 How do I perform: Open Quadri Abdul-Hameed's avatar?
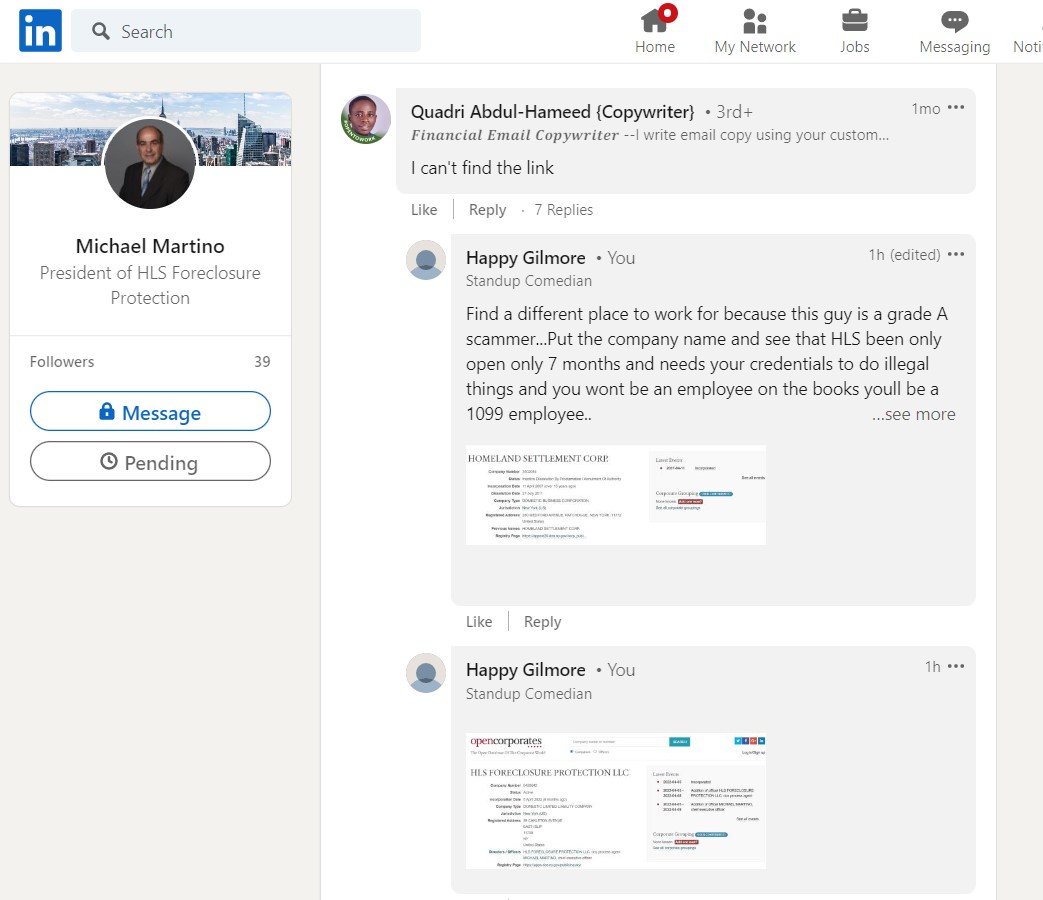tap(366, 119)
